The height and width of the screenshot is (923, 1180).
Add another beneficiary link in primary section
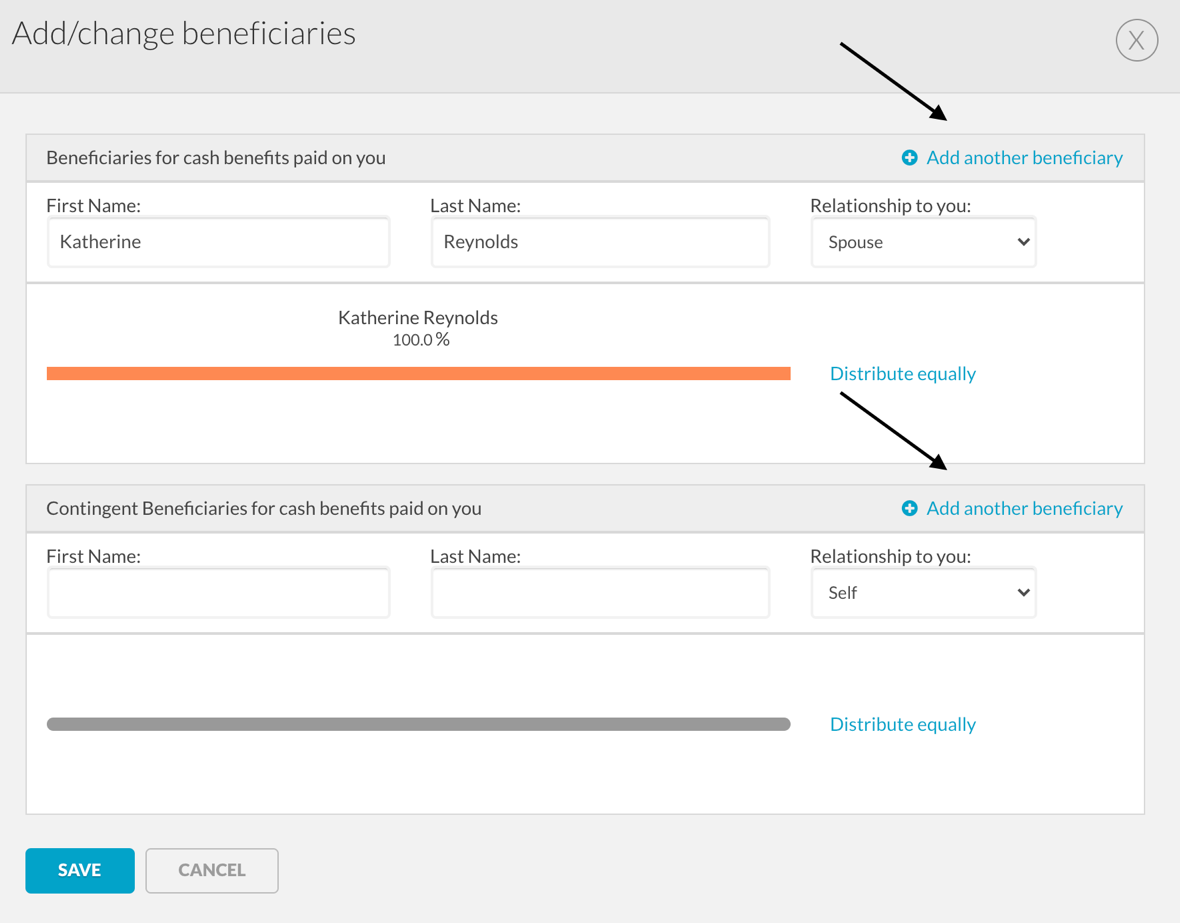(x=1024, y=158)
